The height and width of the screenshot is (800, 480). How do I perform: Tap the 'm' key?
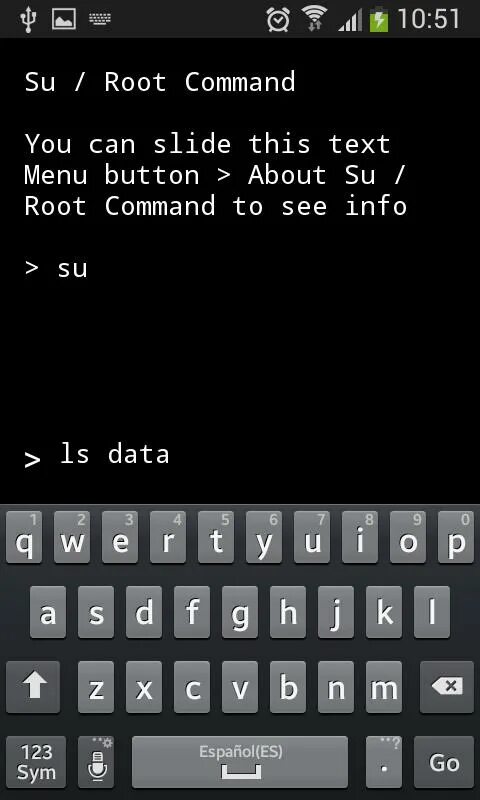[384, 687]
